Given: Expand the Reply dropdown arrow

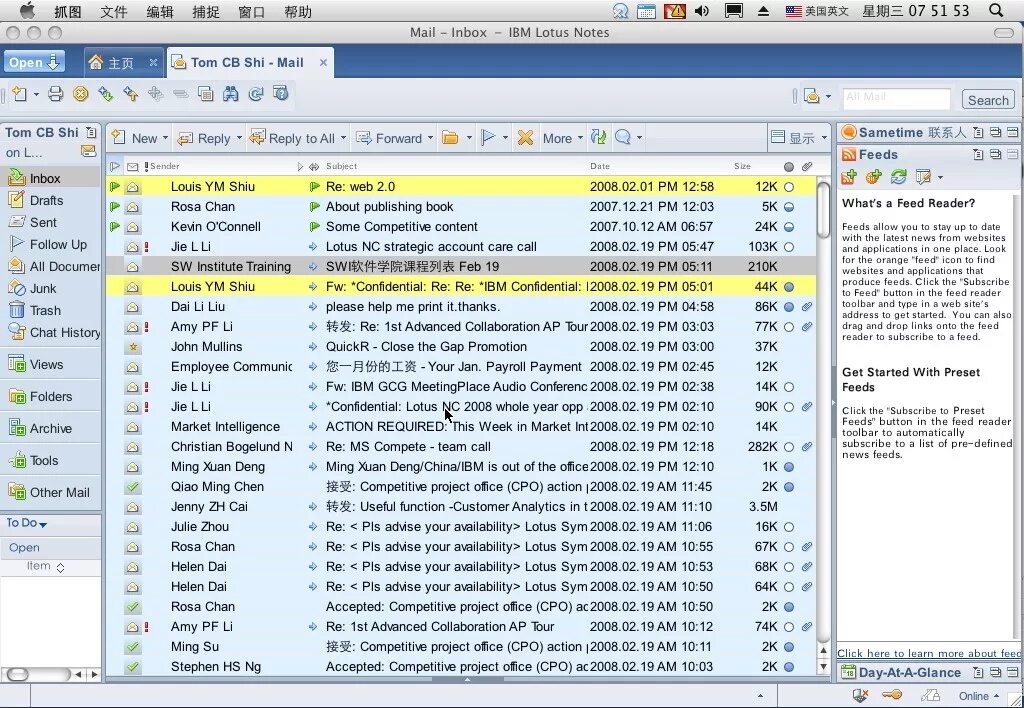Looking at the screenshot, I should tap(239, 138).
